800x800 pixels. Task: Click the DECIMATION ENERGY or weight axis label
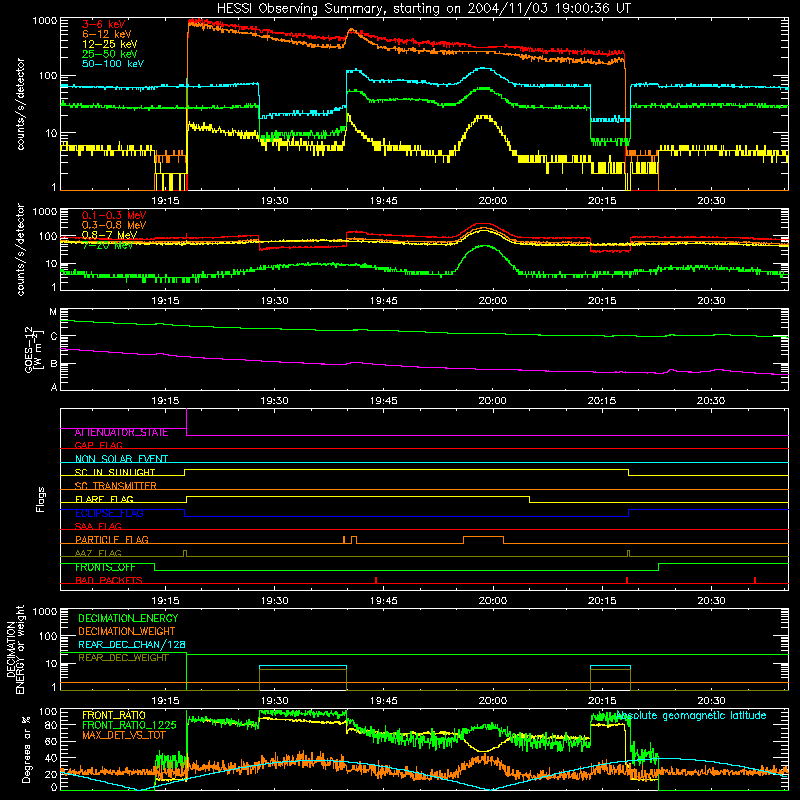16,649
